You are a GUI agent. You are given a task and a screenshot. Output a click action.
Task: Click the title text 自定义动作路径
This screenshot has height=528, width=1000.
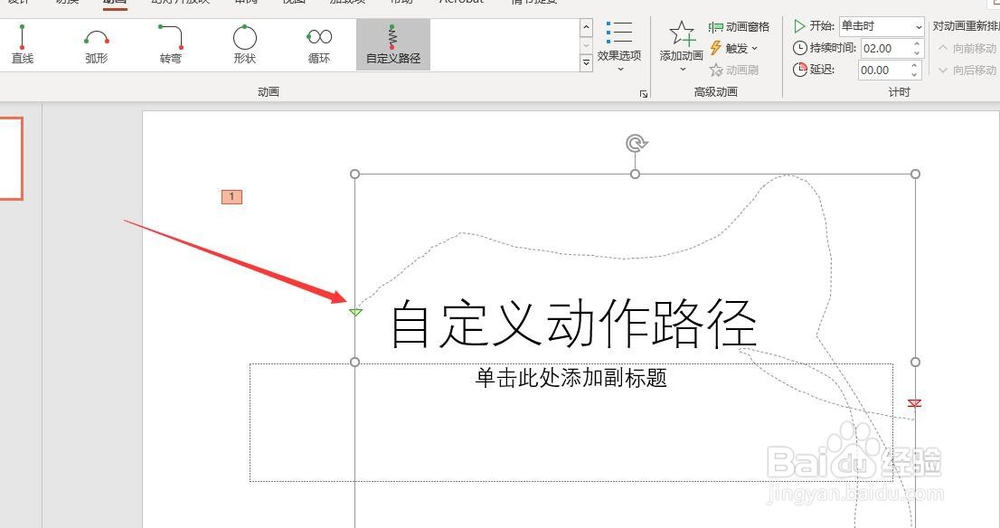pyautogui.click(x=573, y=324)
